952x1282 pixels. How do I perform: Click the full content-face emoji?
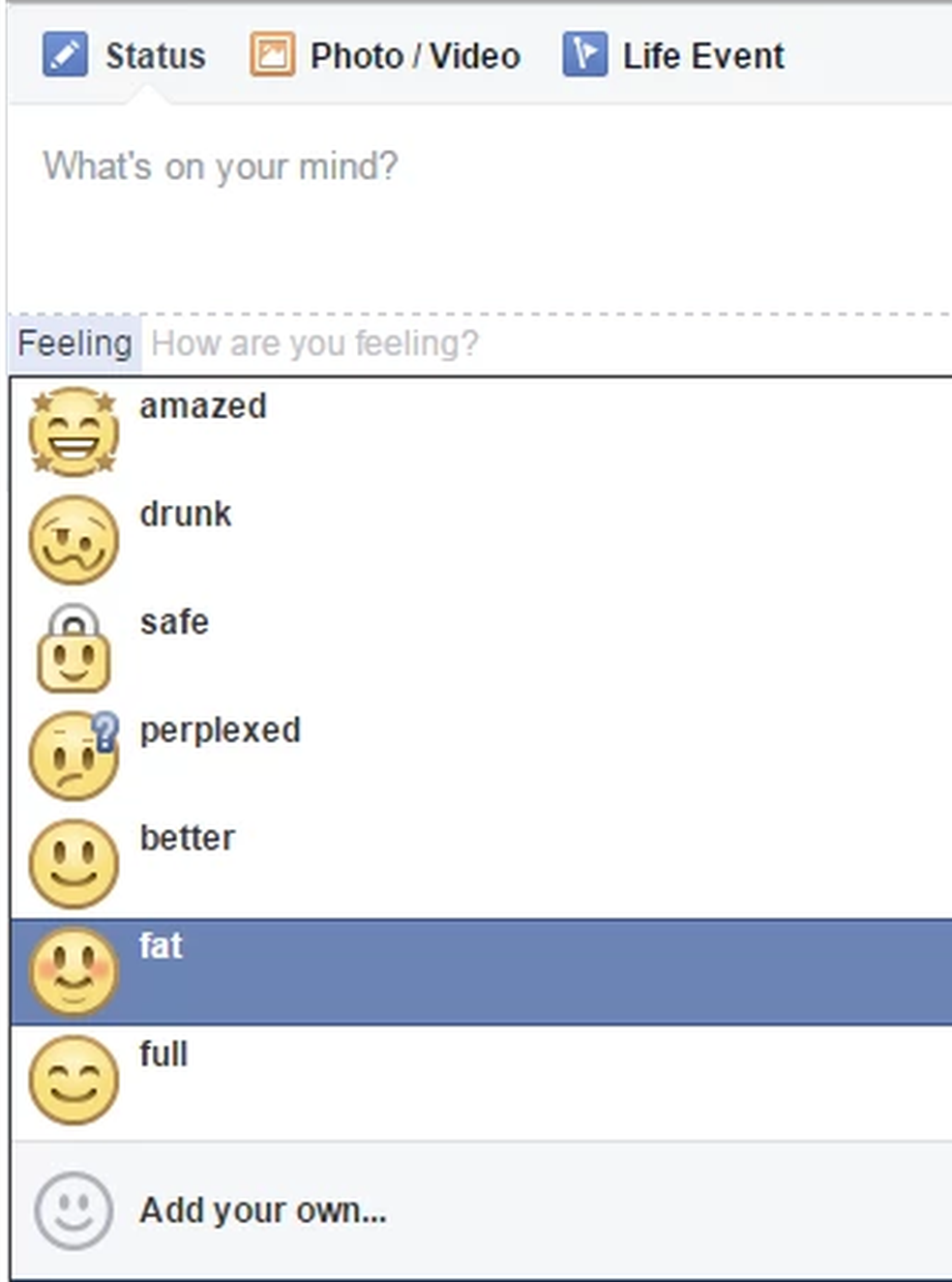[x=74, y=1081]
